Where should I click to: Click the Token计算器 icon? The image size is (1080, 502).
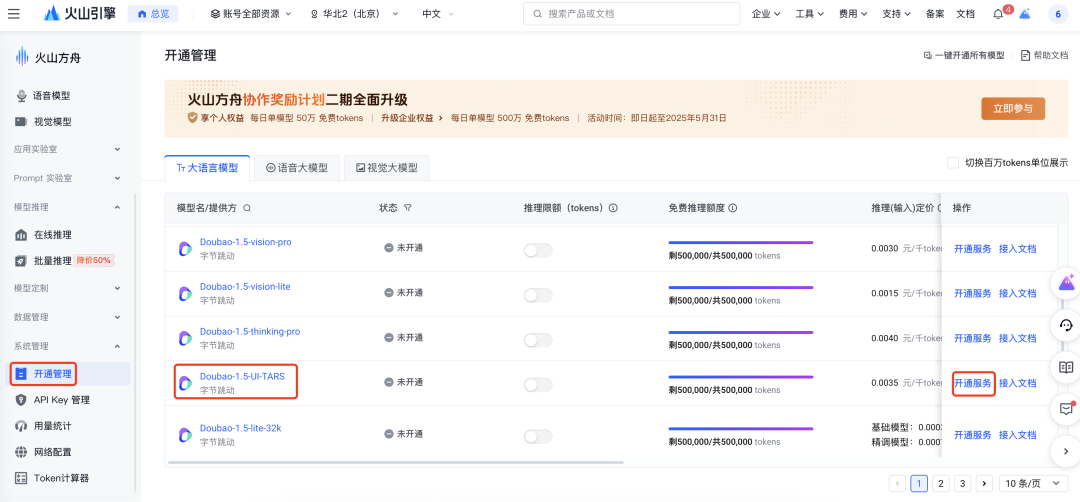(x=21, y=478)
